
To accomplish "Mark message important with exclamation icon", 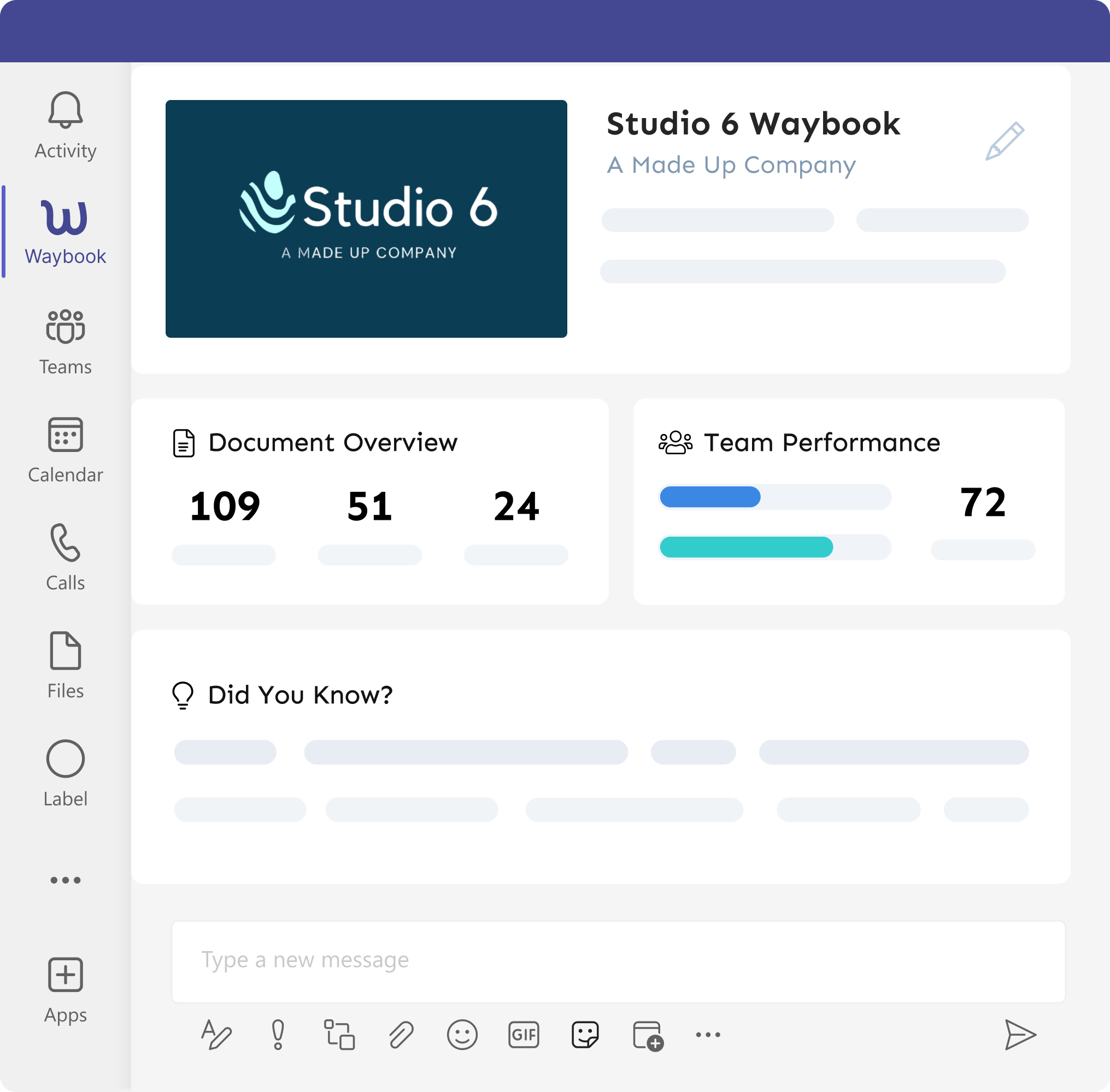I will click(x=278, y=1035).
